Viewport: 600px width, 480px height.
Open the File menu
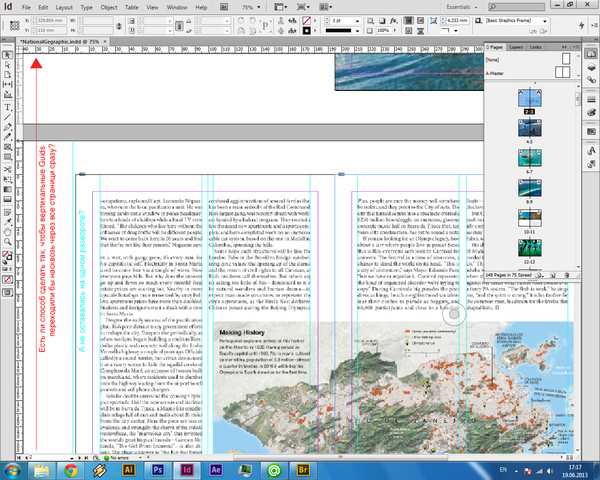point(26,7)
